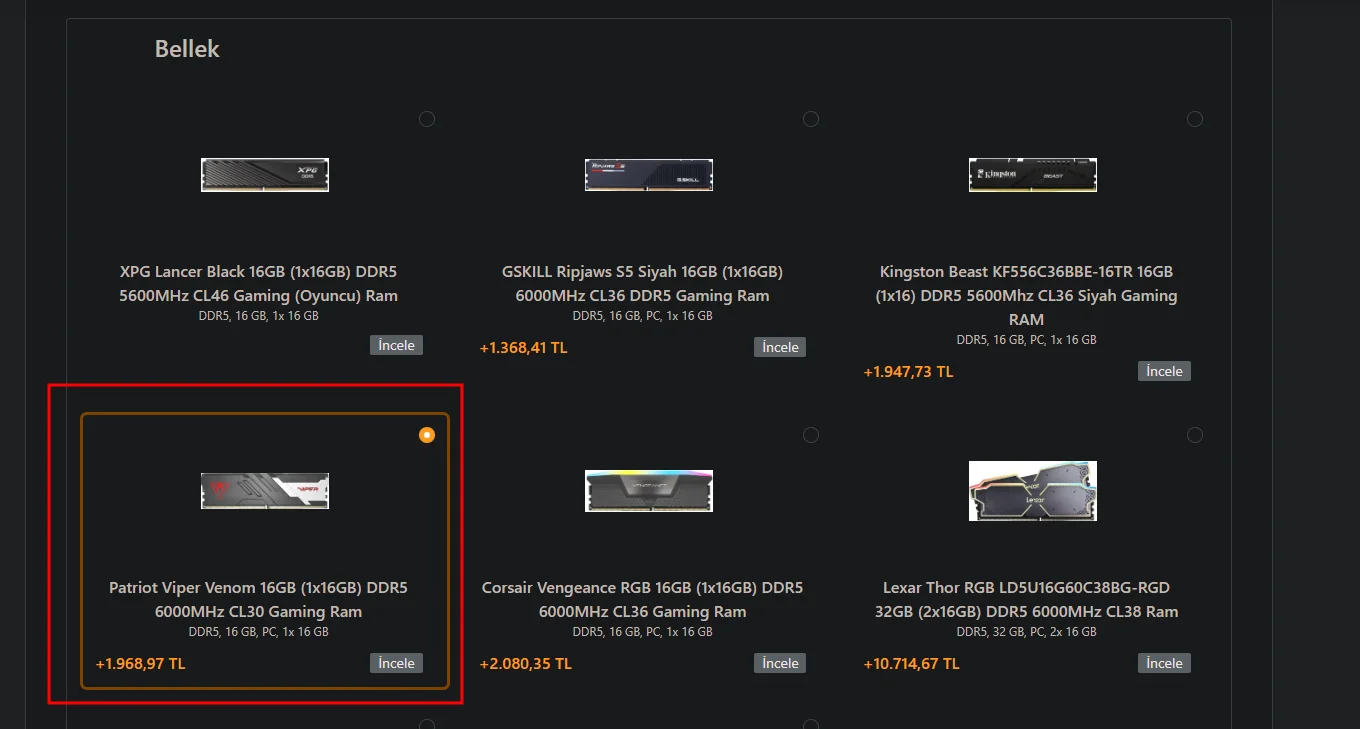The image size is (1360, 729).
Task: Click İncele for the GSKILL Ripjaws S5 RAM
Action: [781, 347]
